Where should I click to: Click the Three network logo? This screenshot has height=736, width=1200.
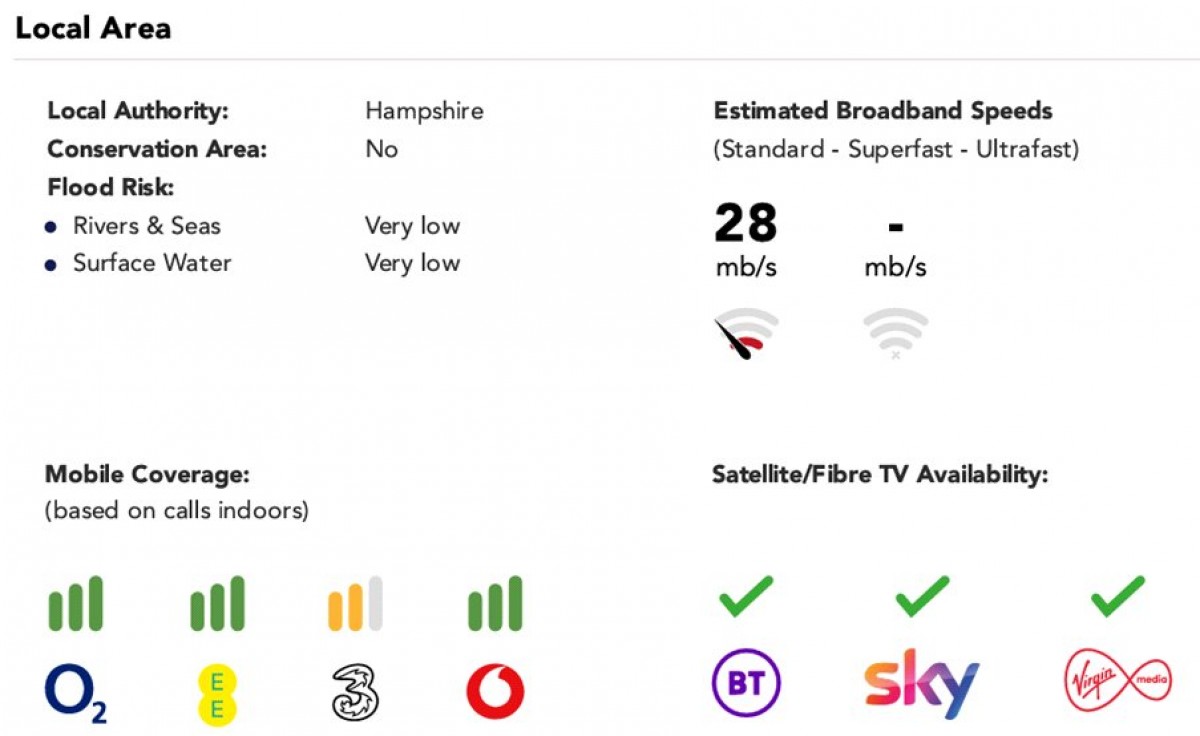[355, 692]
